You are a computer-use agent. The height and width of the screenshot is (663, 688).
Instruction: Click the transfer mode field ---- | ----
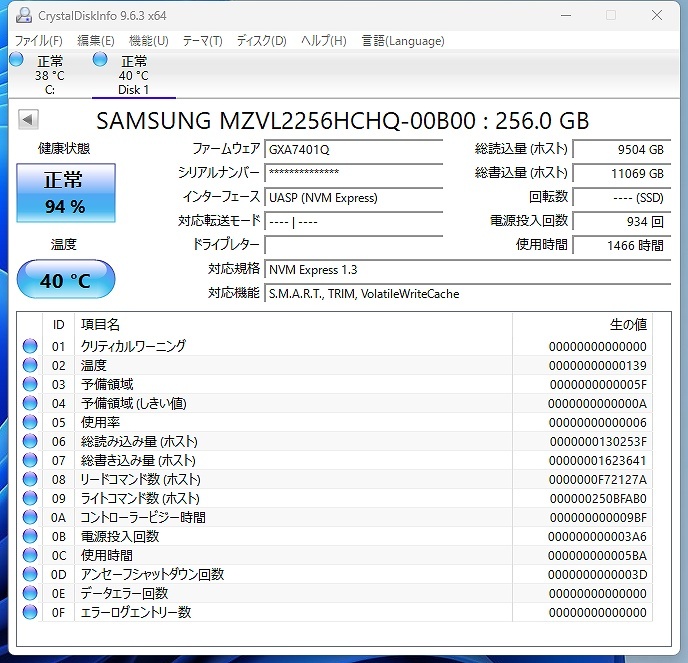[354, 222]
